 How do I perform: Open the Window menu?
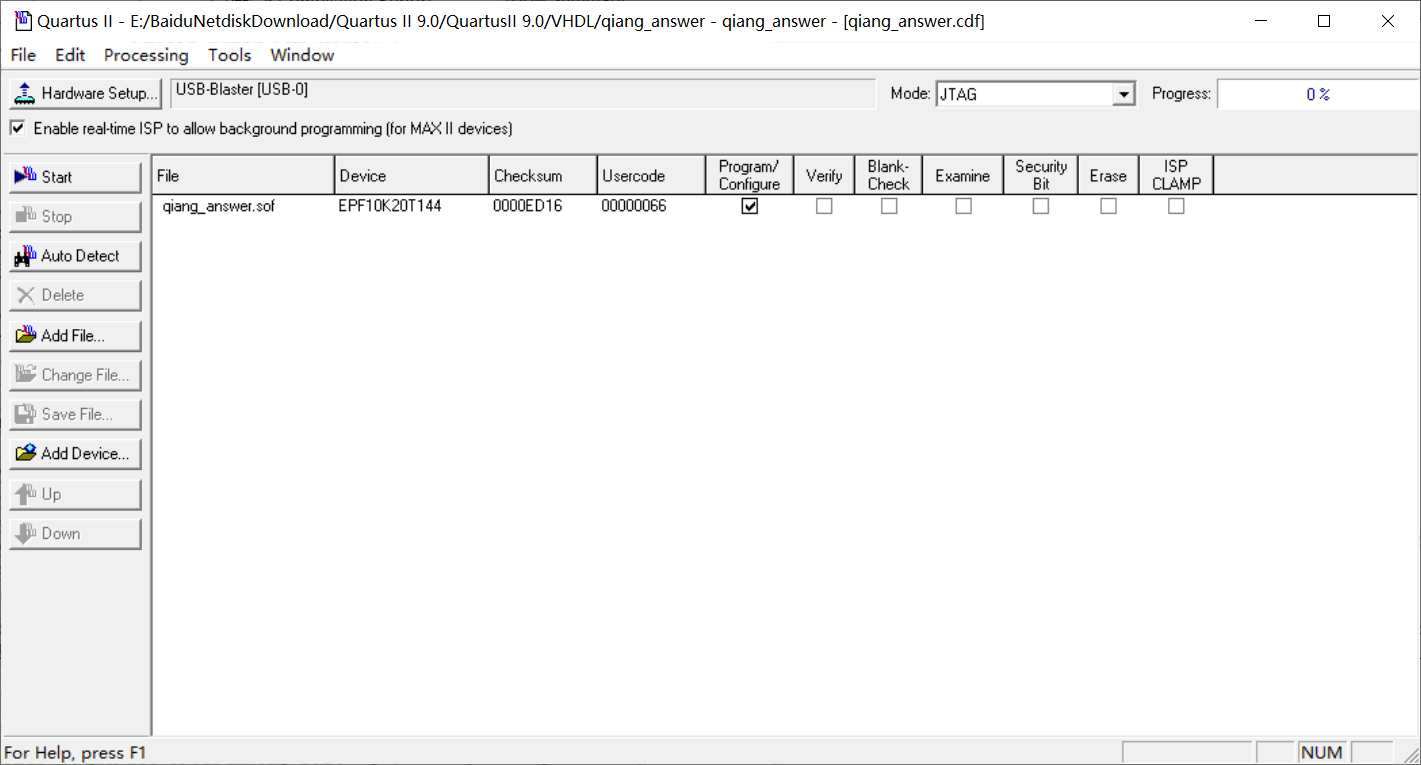click(x=302, y=55)
